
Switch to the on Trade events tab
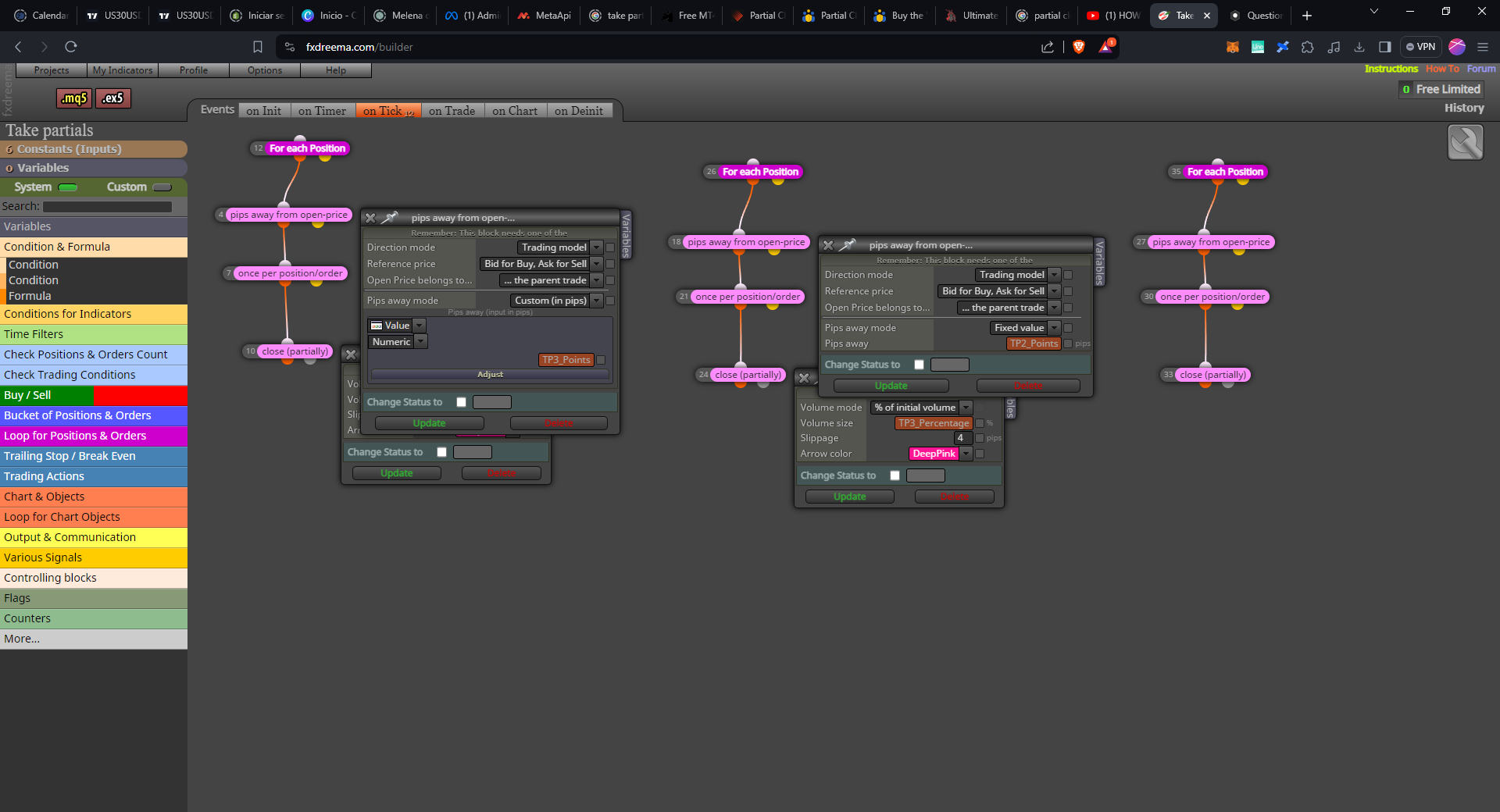[452, 111]
